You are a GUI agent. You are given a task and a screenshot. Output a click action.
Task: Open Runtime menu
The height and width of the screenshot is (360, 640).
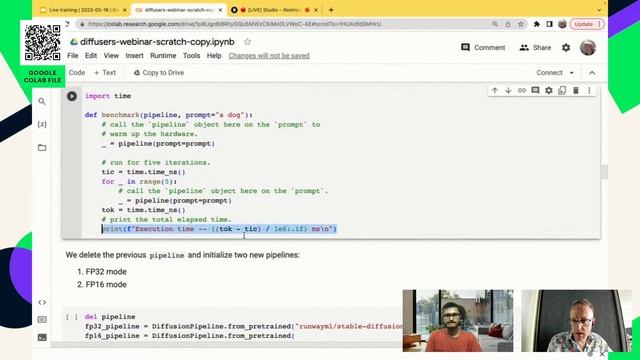163,56
